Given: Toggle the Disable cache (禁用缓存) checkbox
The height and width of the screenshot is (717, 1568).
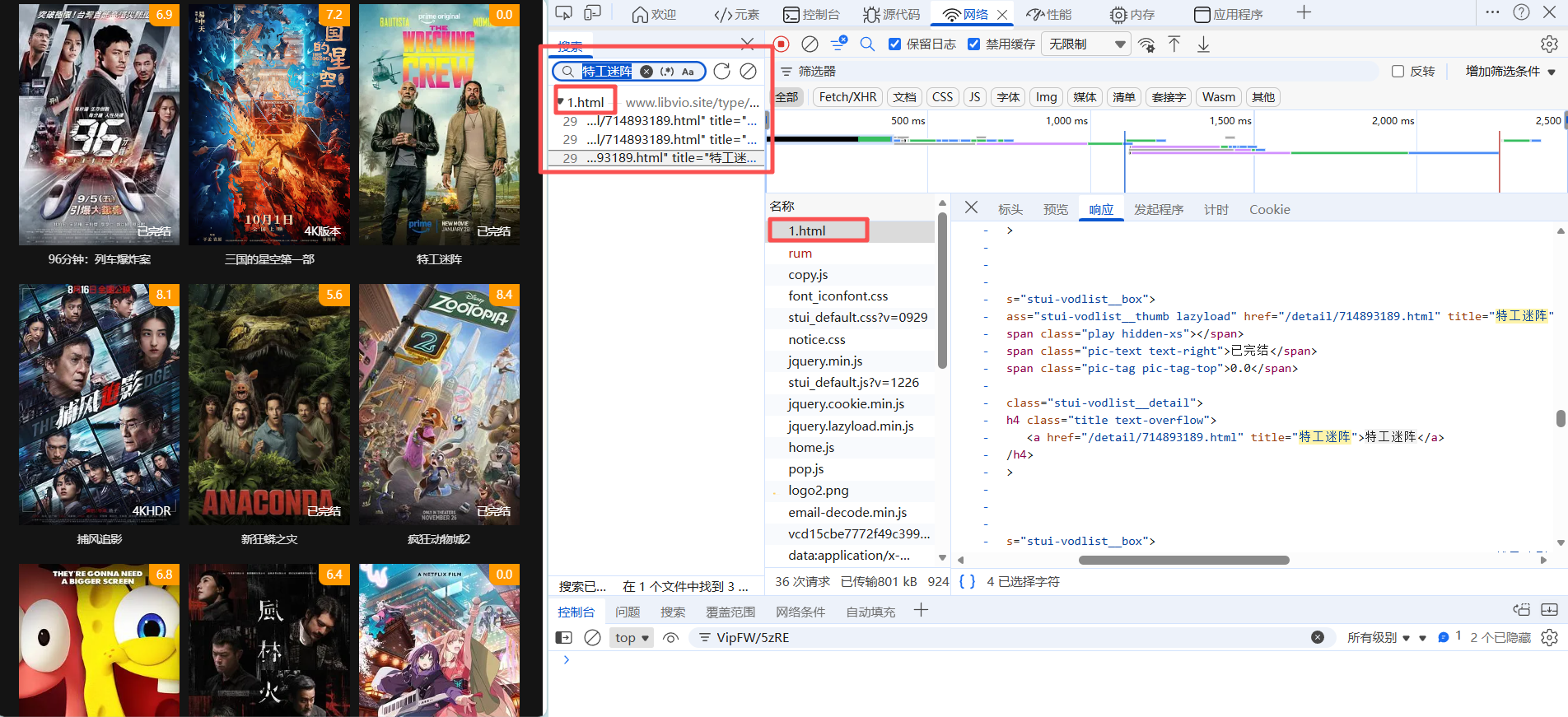Looking at the screenshot, I should click(974, 44).
